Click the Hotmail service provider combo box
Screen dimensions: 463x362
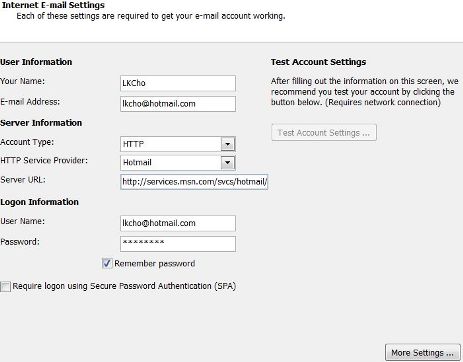(178, 163)
